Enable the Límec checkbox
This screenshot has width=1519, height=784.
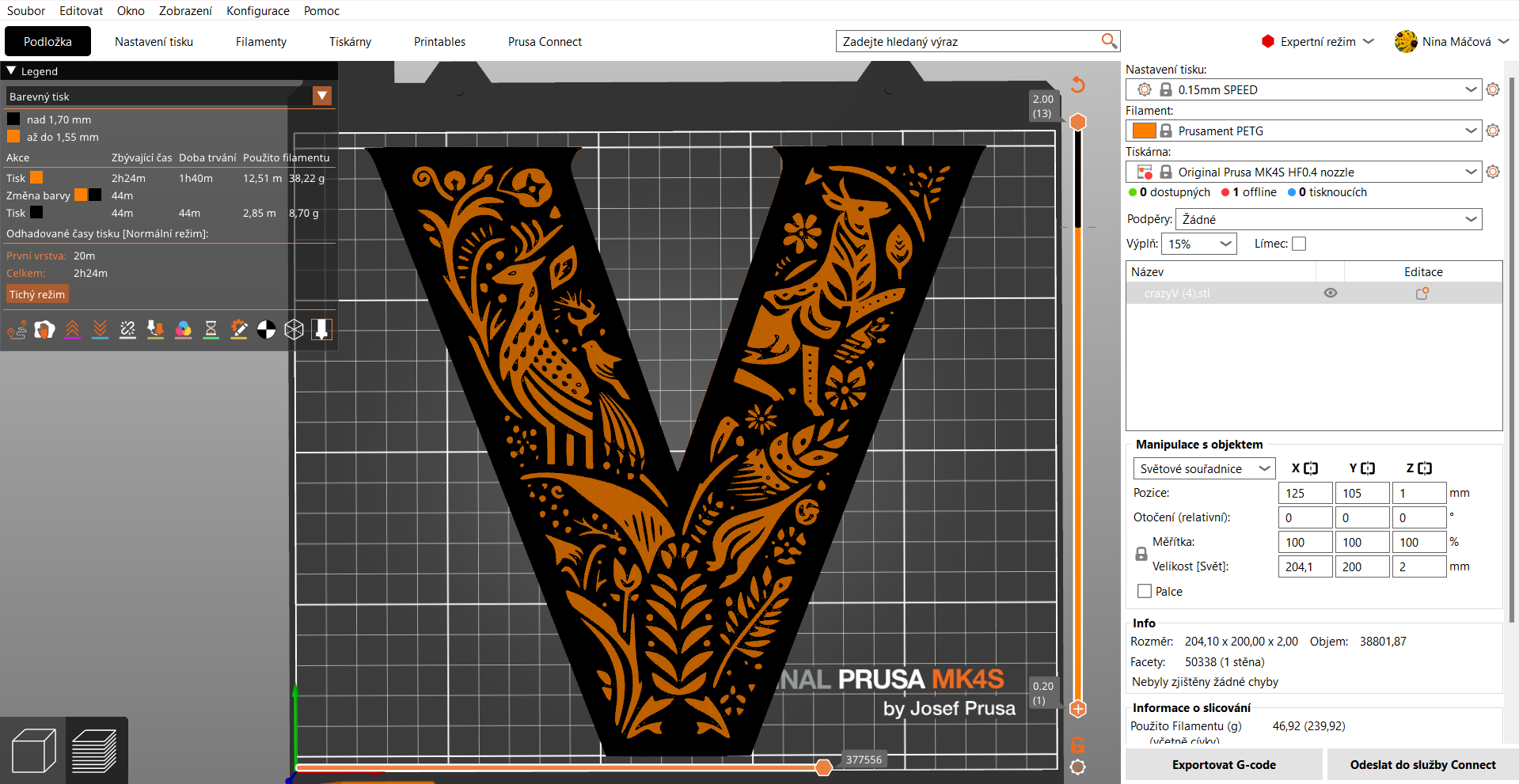click(x=1299, y=244)
